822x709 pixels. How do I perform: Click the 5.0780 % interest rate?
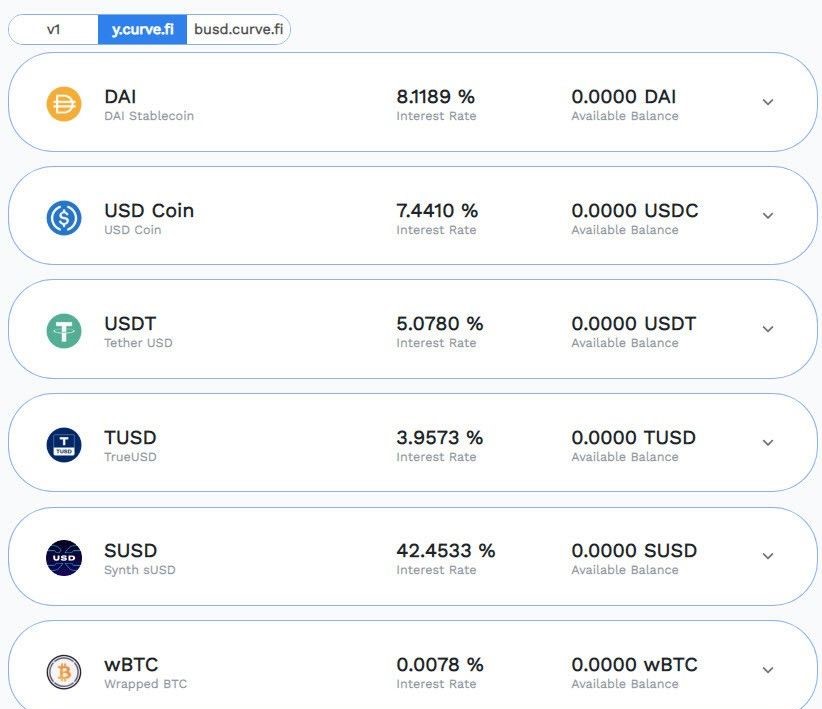(x=440, y=324)
